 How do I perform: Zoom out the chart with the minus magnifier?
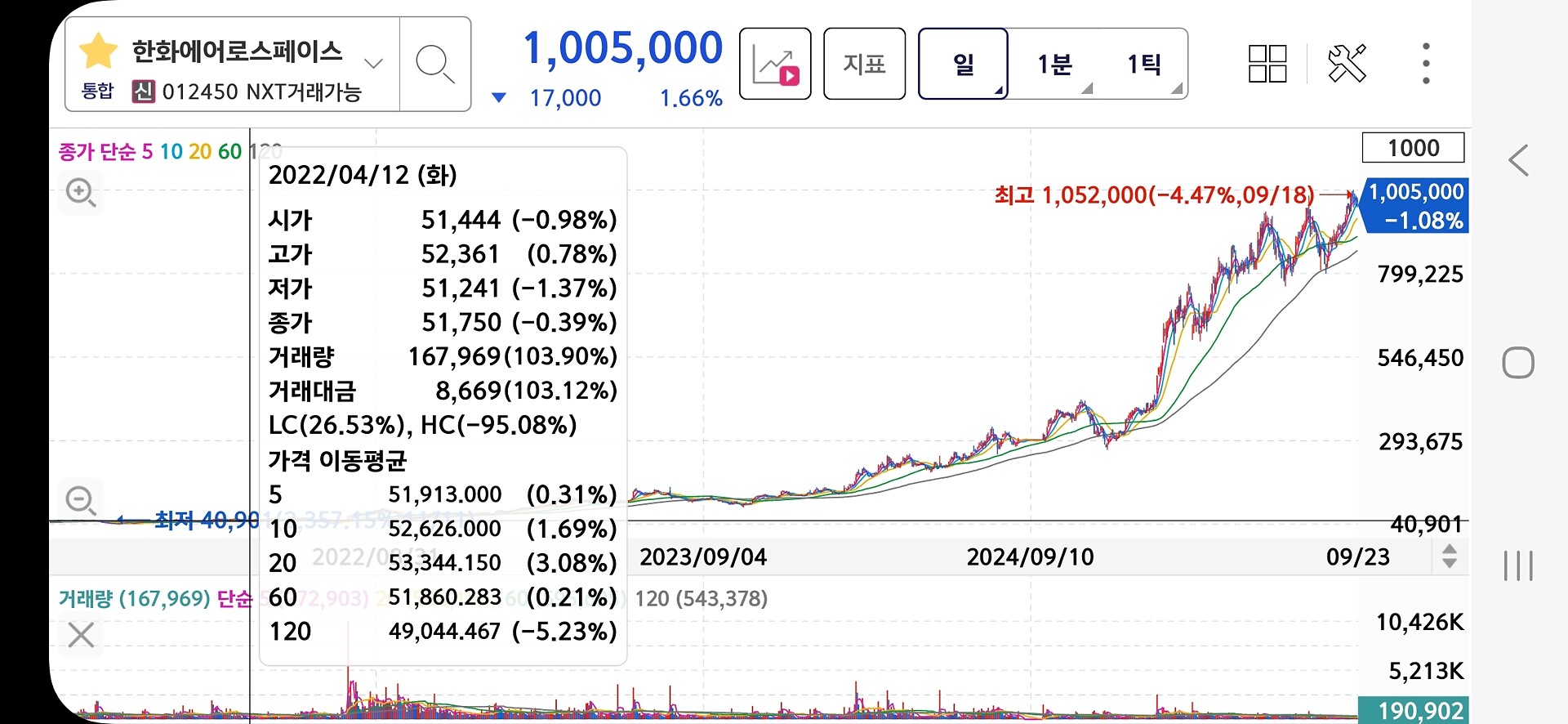[80, 499]
